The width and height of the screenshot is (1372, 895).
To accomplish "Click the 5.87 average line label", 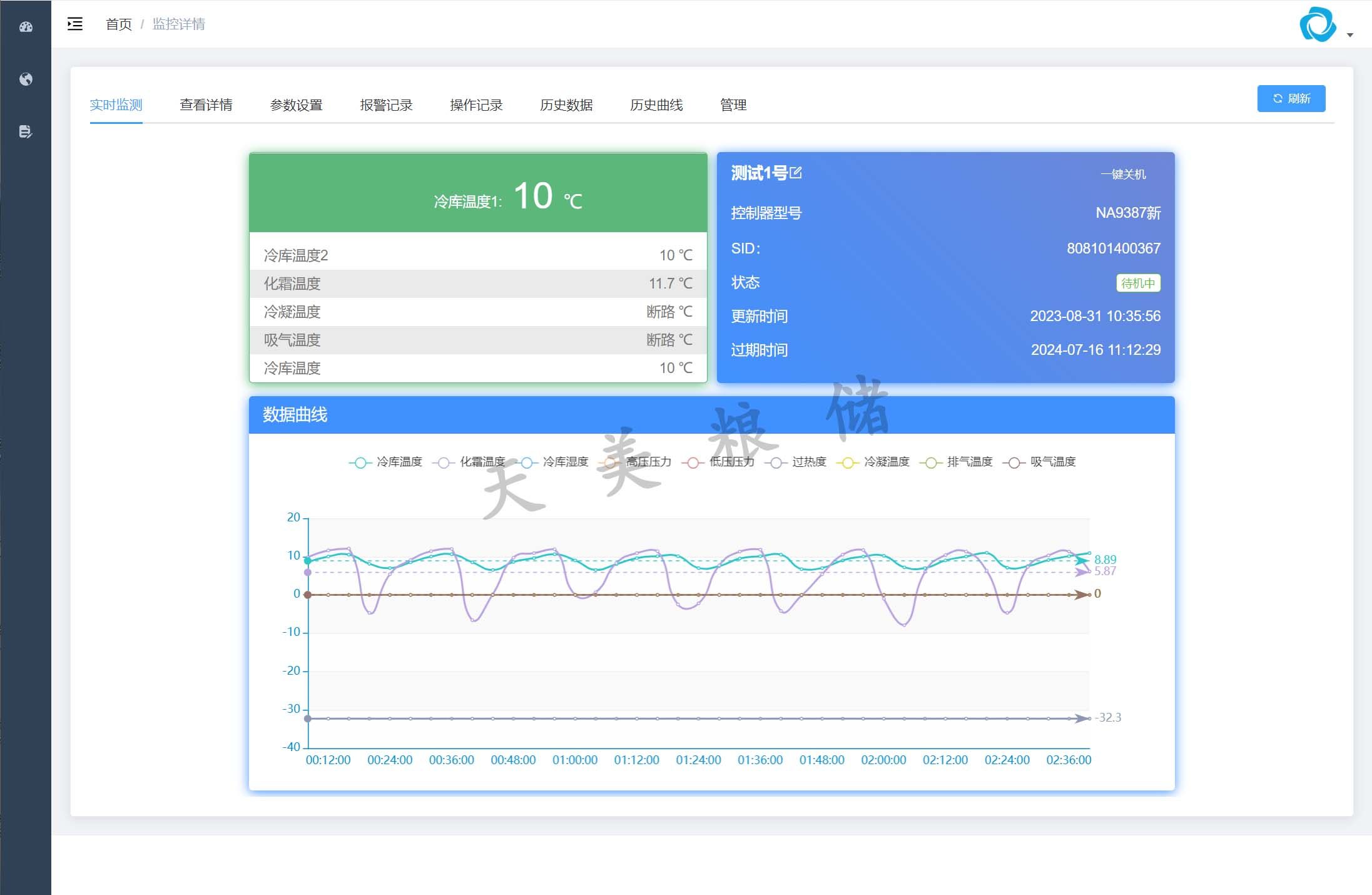I will tap(1105, 571).
